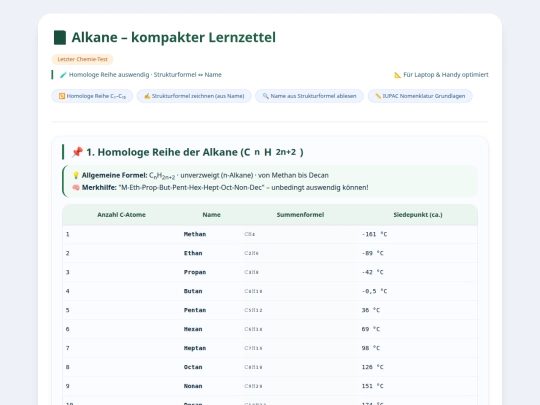The image size is (540, 405).
Task: Click the Letzter Chemie-Test badge
Action: click(x=82, y=59)
